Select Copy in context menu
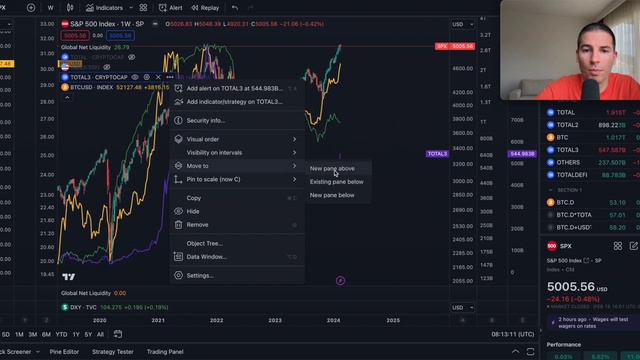 click(237, 198)
